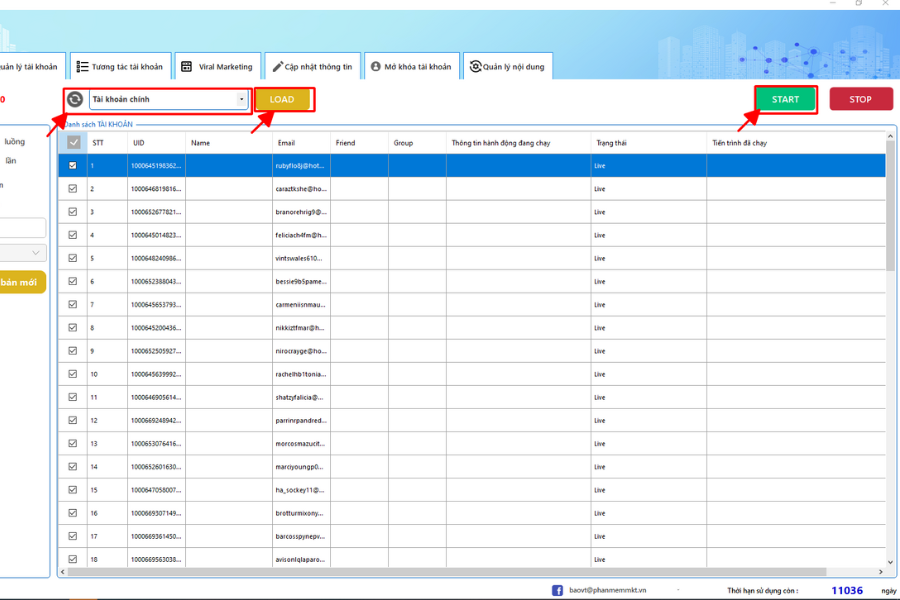Uncheck the checkbox for row 5

(73, 258)
